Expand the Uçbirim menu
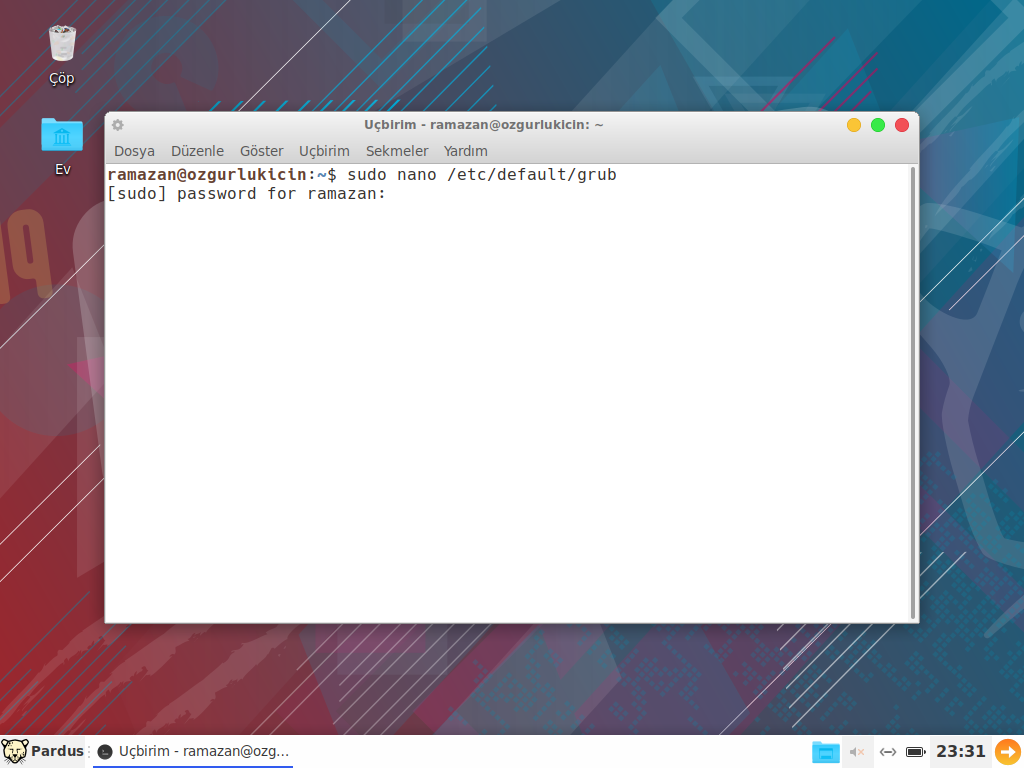The width and height of the screenshot is (1024, 768). pyautogui.click(x=324, y=151)
